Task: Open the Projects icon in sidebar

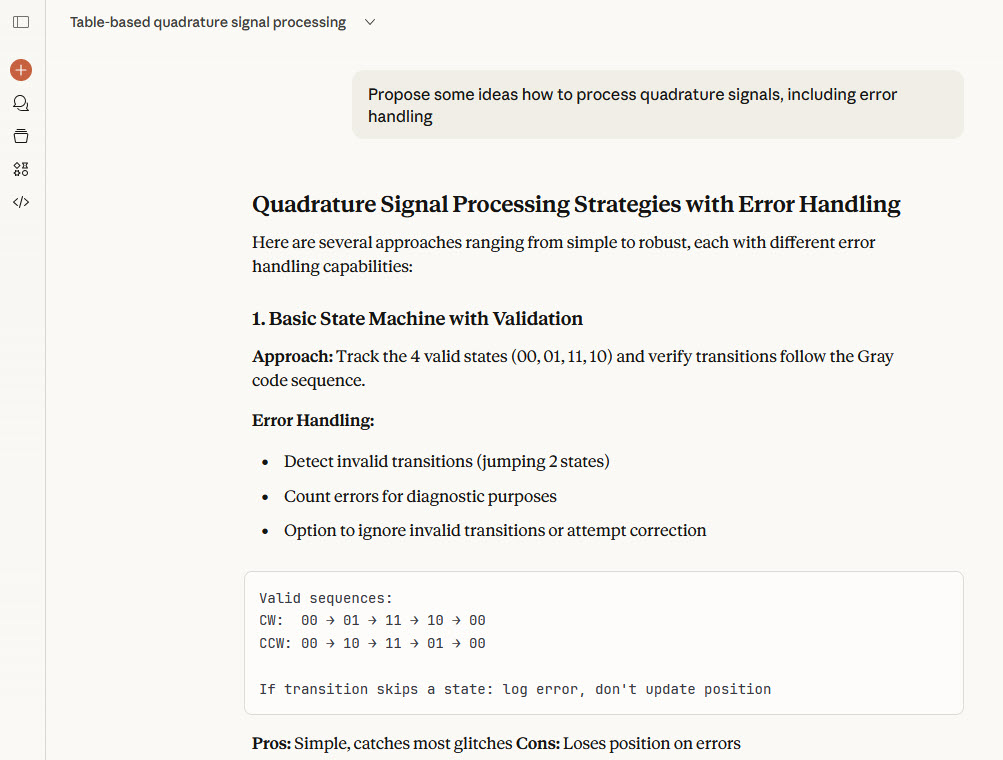Action: (x=21, y=136)
